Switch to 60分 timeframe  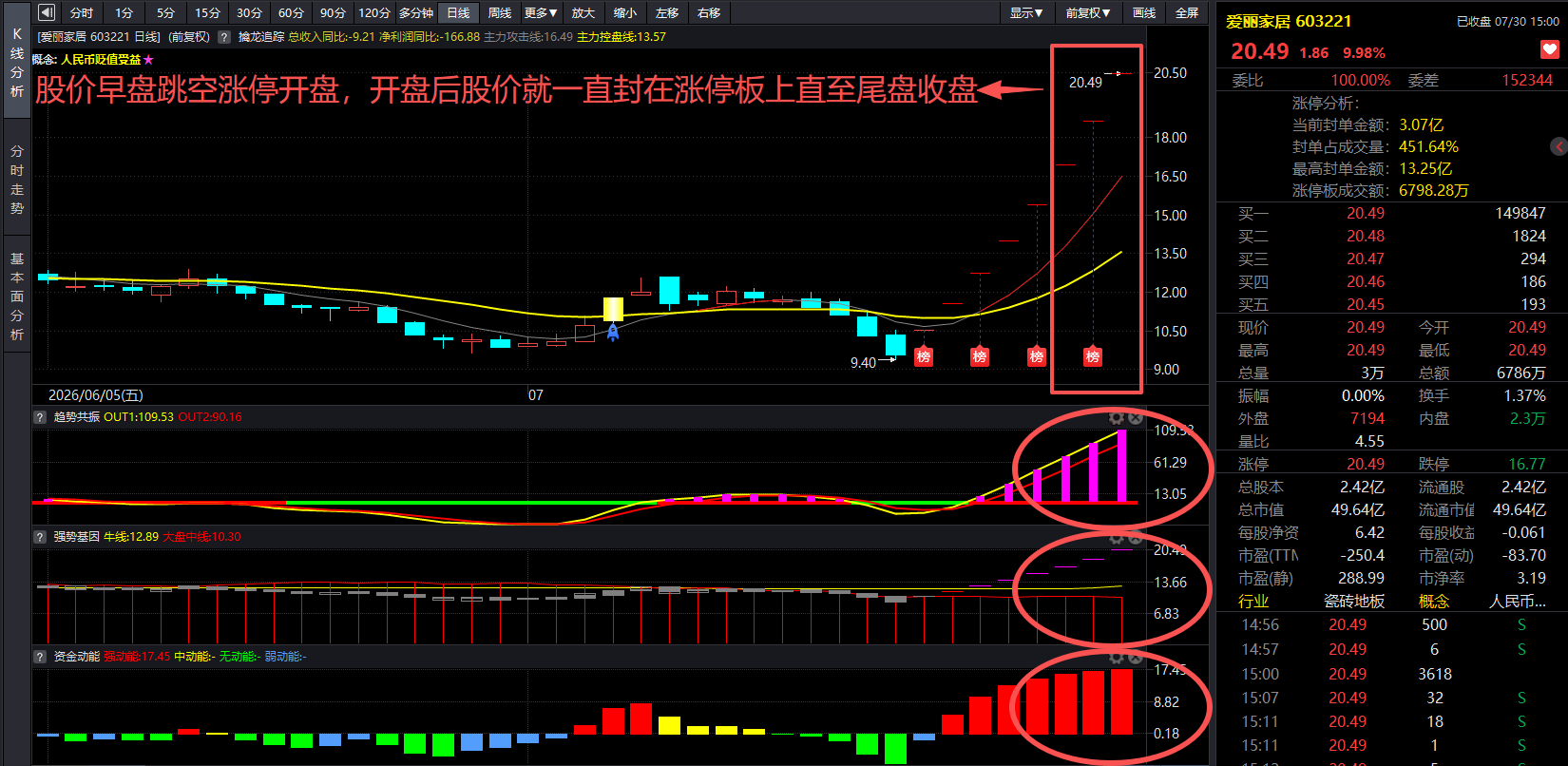pos(291,12)
